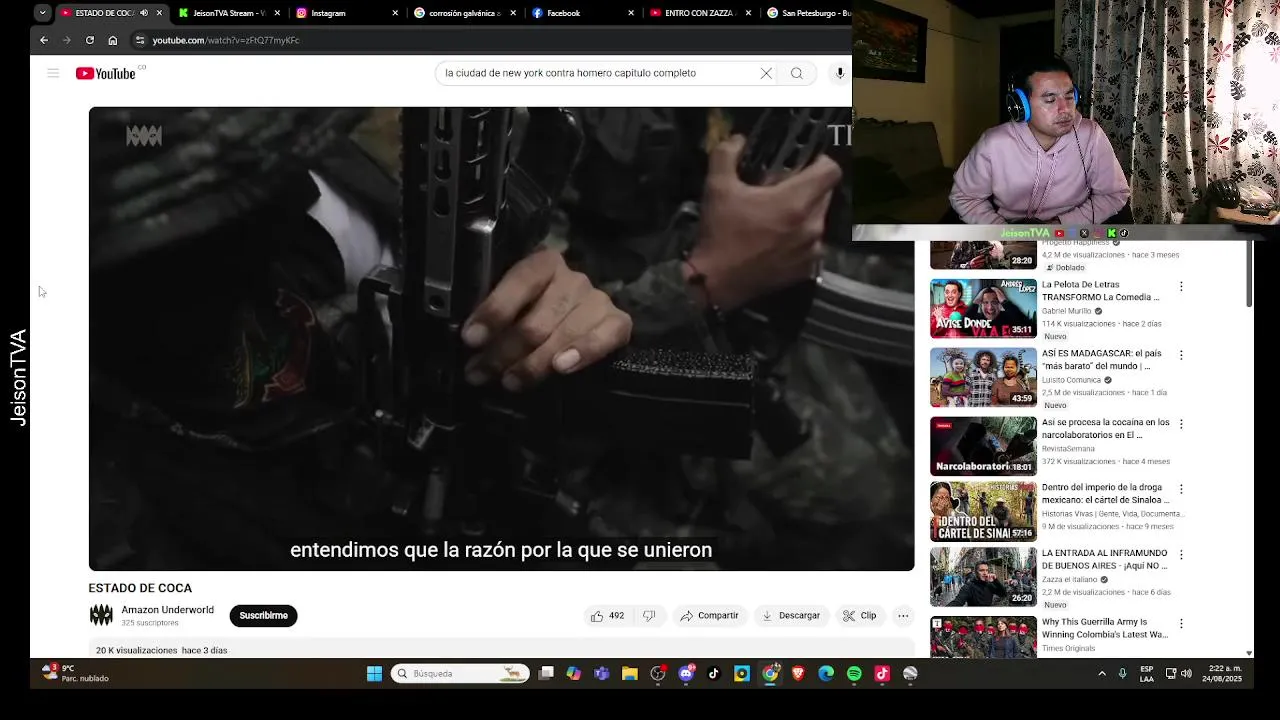Open options menu for imperio de la droga
This screenshot has height=720, width=1280.
[x=1181, y=489]
